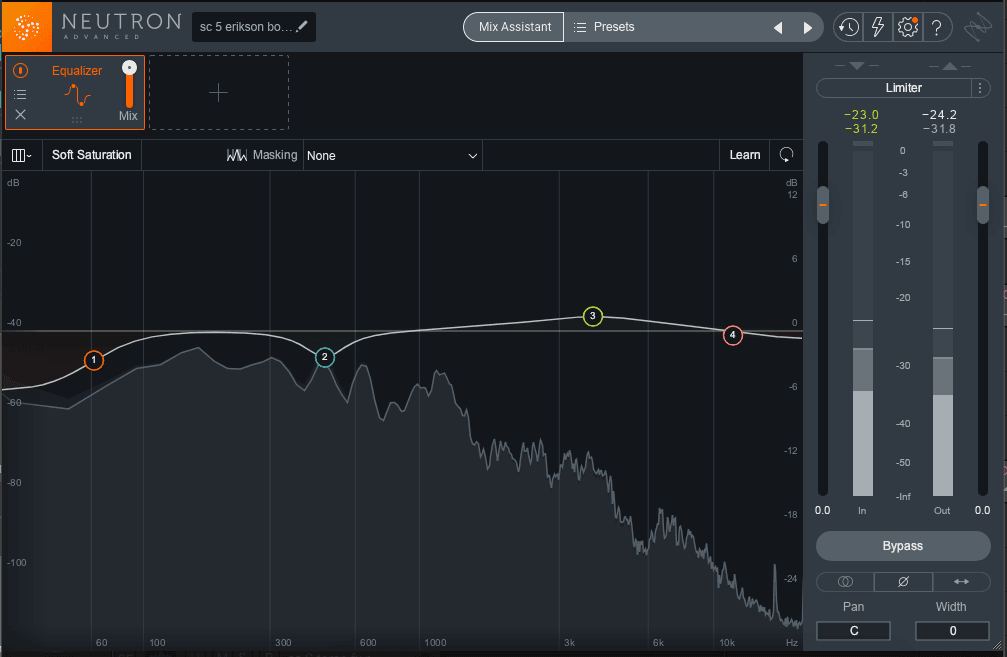Toggle Masking meter

point(262,155)
